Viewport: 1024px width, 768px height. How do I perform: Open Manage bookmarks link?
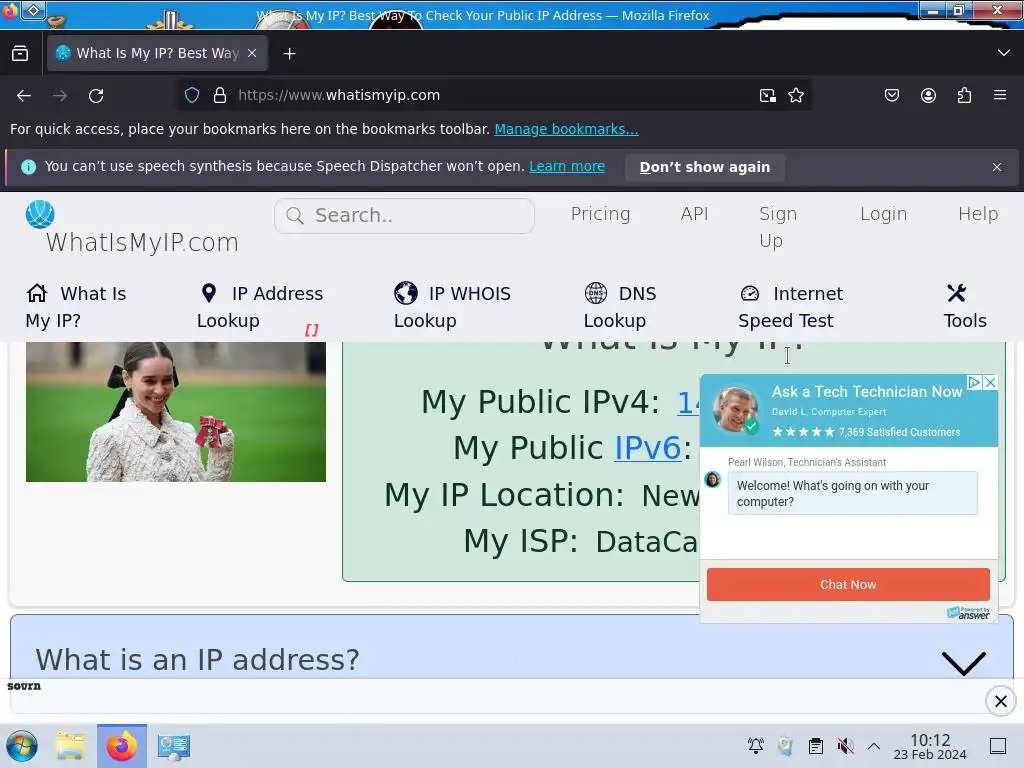566,129
